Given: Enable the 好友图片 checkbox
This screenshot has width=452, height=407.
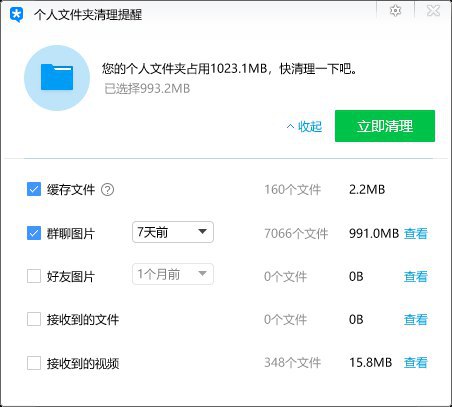Looking at the screenshot, I should coord(34,276).
